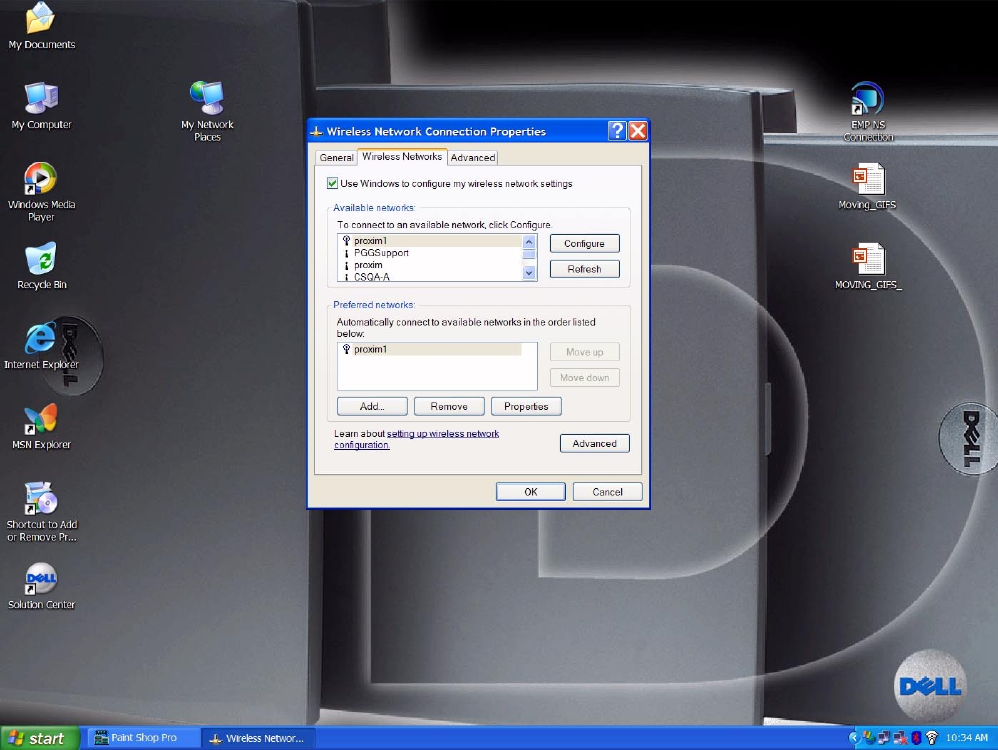Click the available networks scrollbar thumb

tap(529, 254)
